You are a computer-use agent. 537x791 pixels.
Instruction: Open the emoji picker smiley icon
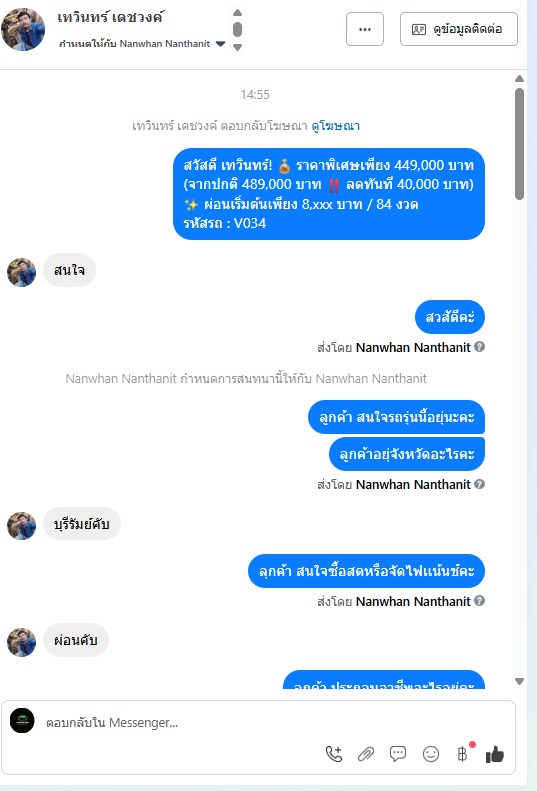(x=431, y=754)
